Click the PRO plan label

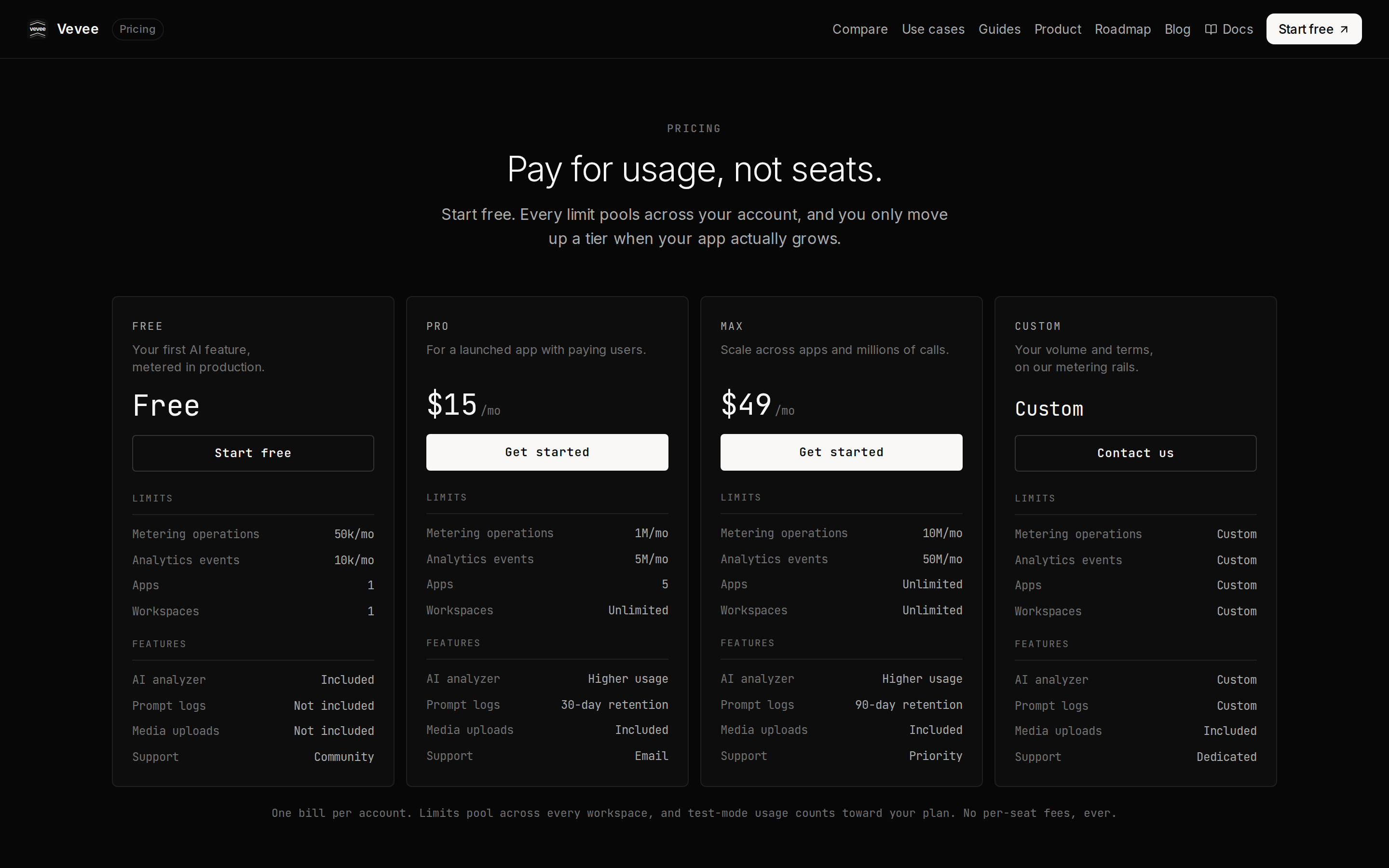coord(437,326)
